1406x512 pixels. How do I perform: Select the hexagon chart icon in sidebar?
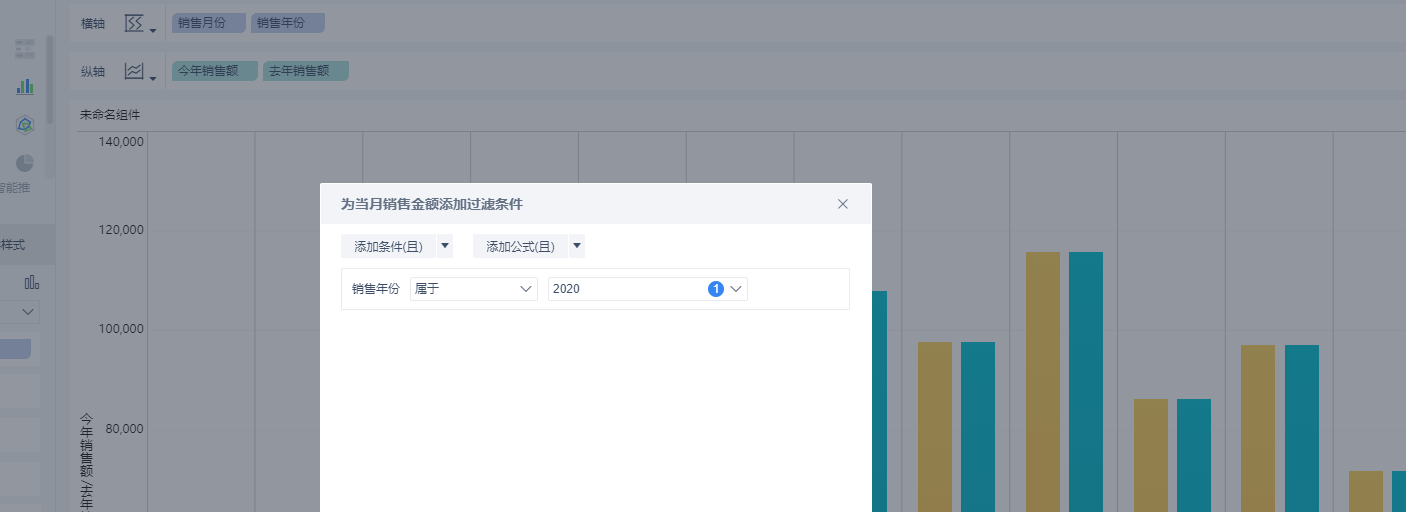[x=25, y=125]
